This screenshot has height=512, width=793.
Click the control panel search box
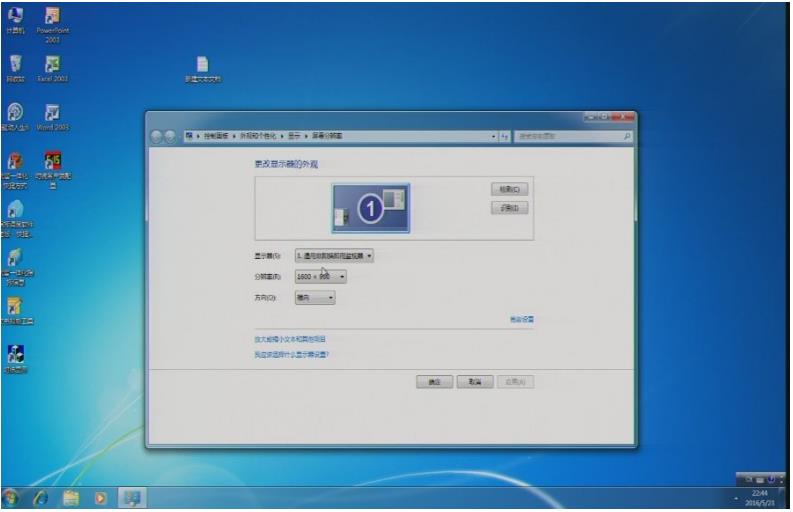coord(574,136)
